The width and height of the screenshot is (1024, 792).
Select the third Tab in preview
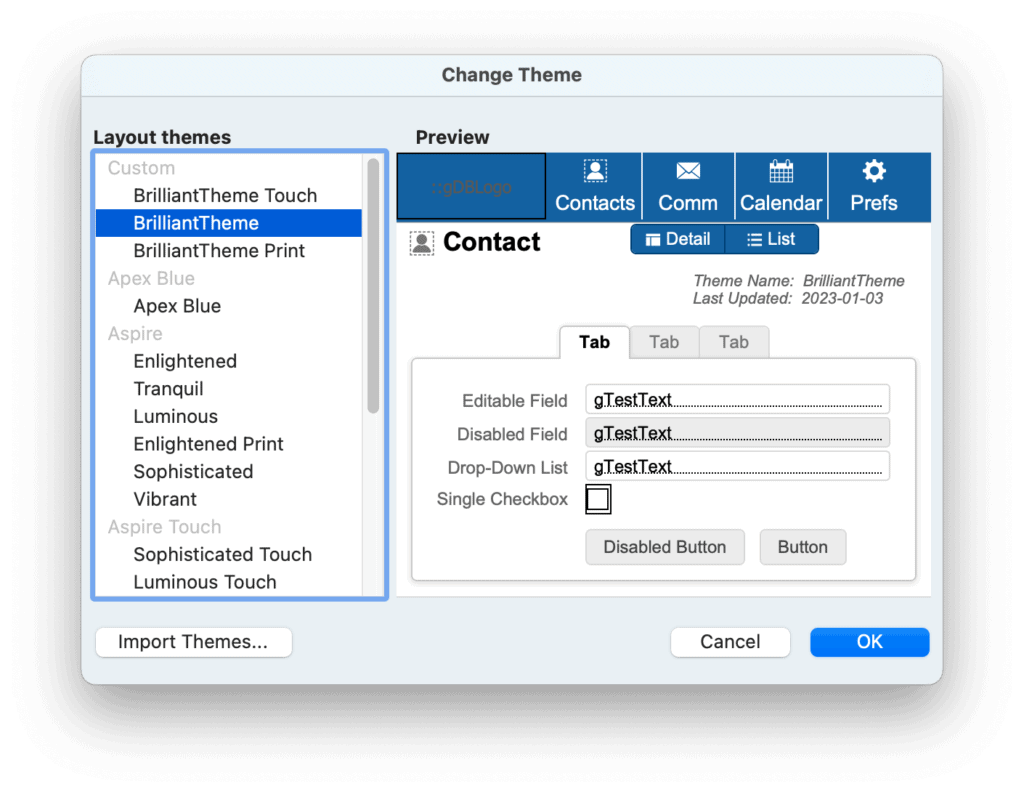733,342
